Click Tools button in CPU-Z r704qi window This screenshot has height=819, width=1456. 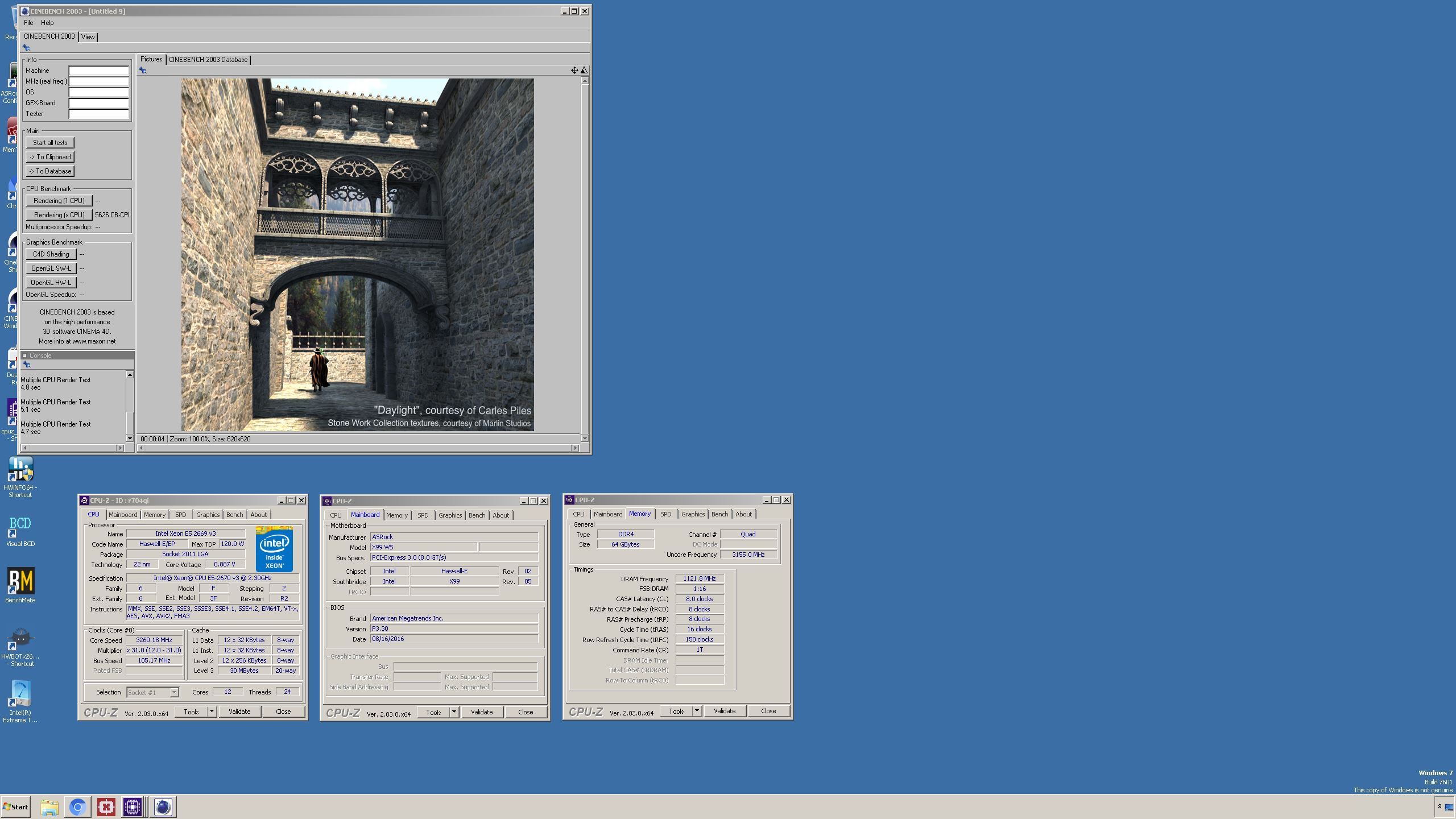(191, 712)
